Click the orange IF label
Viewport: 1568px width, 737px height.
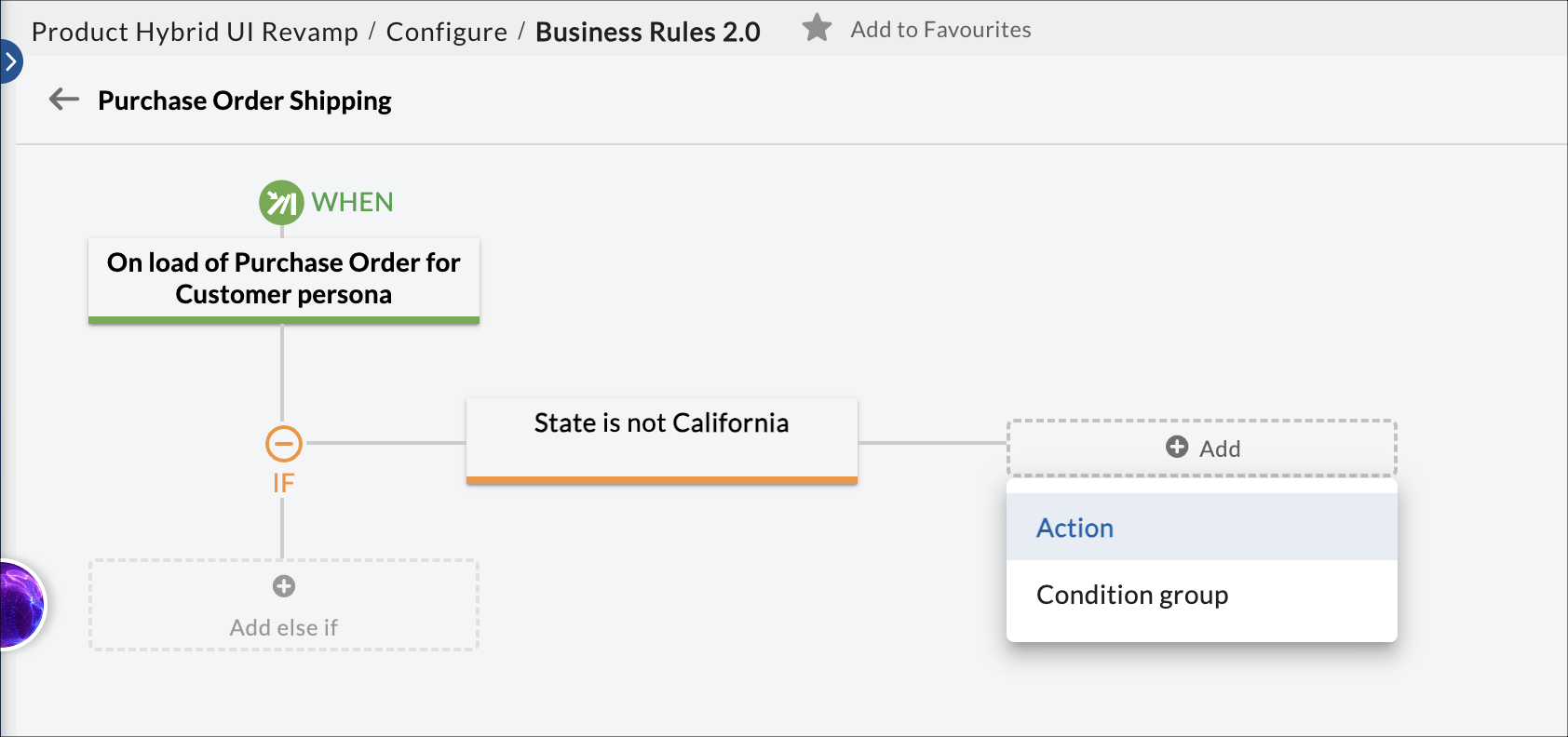click(x=284, y=483)
